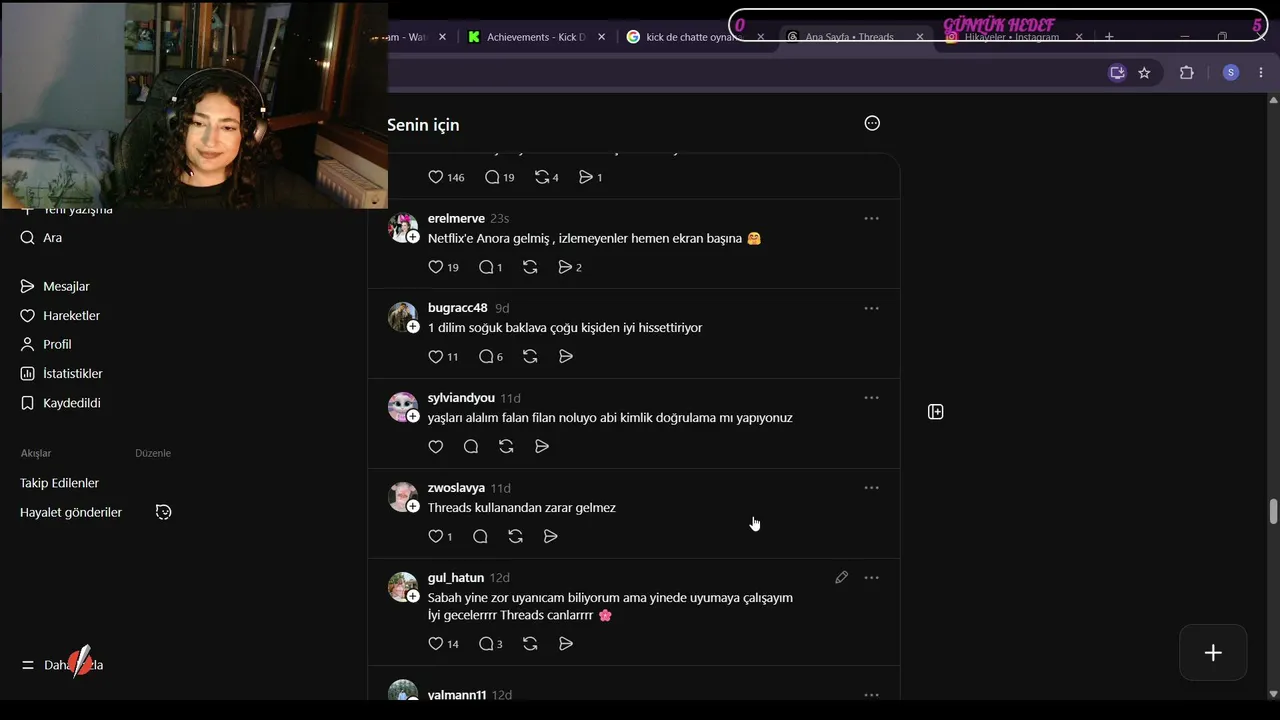Open more options on gul_hatun's post
Viewport: 1280px width, 720px height.
coord(872,578)
